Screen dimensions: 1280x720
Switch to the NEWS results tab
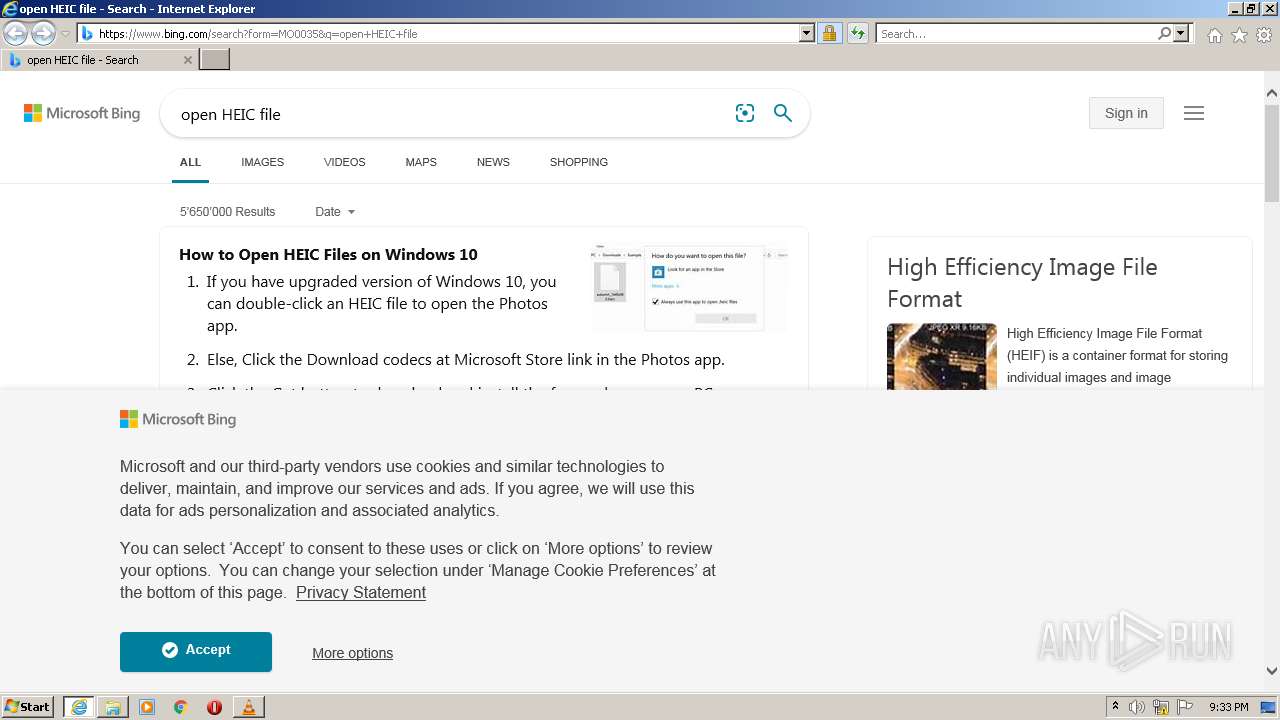[493, 162]
